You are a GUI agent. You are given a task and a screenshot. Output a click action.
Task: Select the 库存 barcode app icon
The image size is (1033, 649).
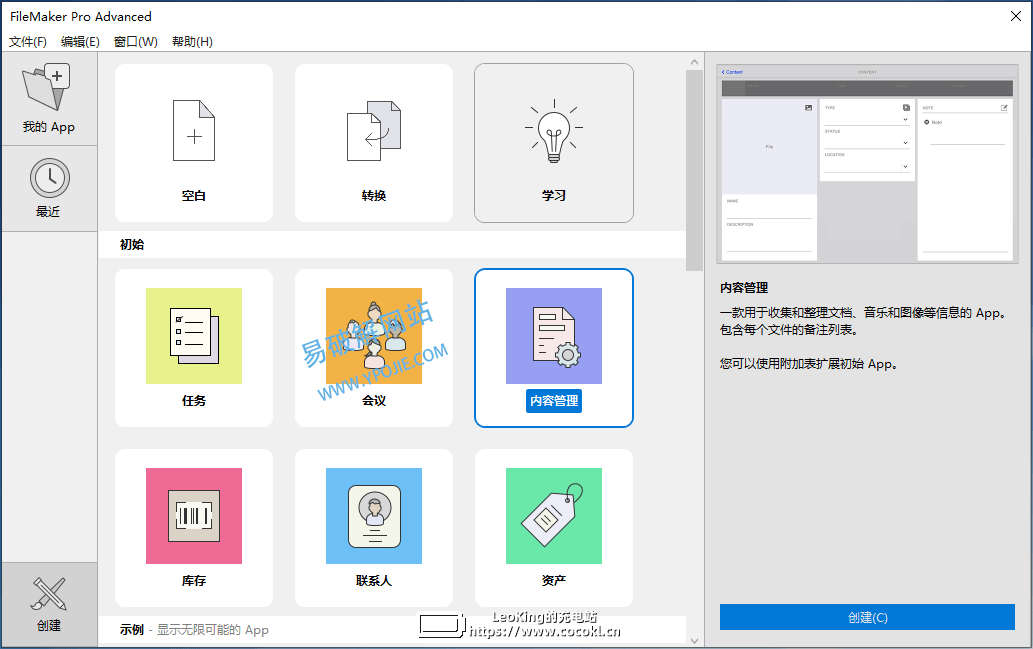[194, 516]
